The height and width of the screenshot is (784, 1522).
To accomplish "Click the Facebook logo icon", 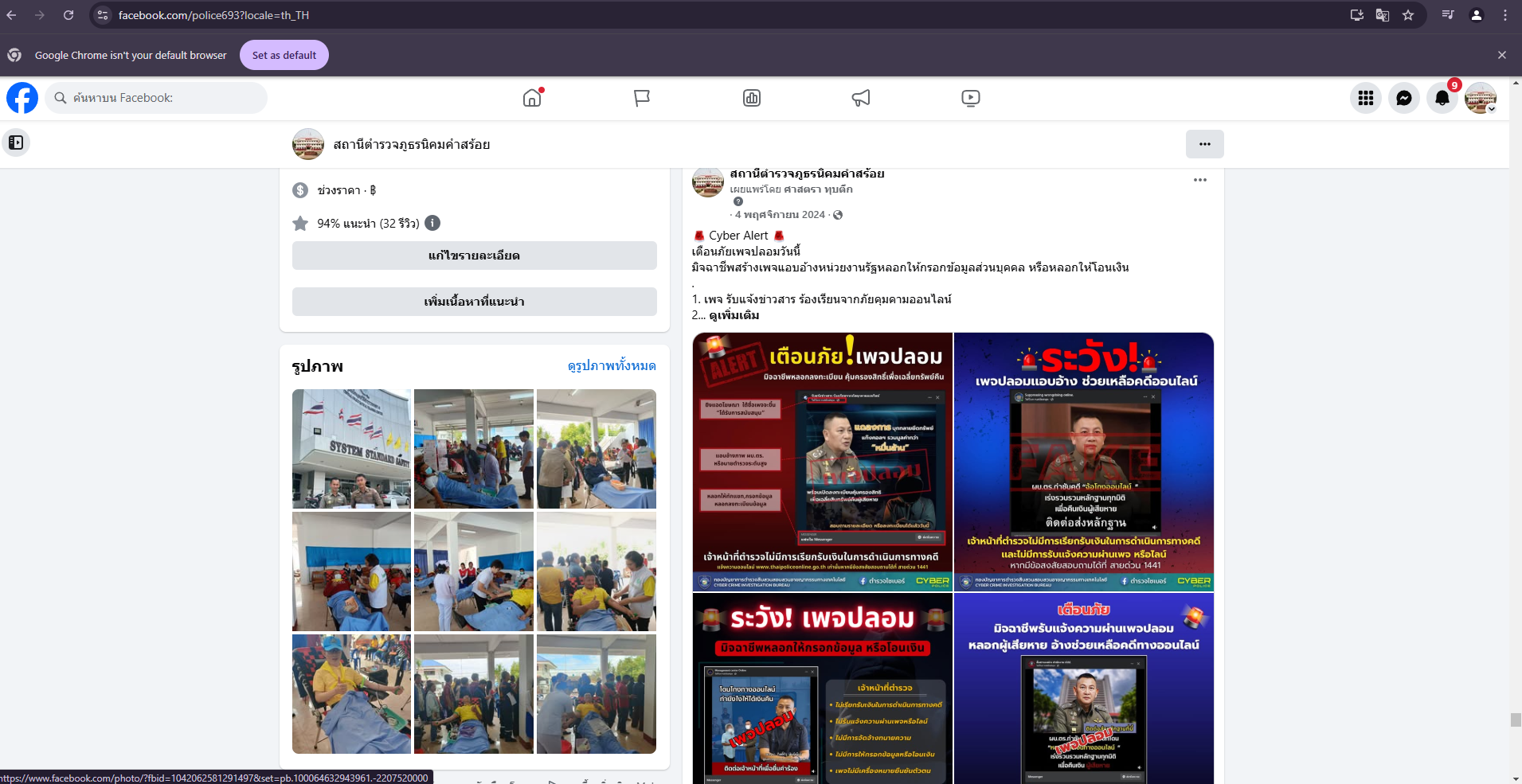I will pyautogui.click(x=22, y=98).
